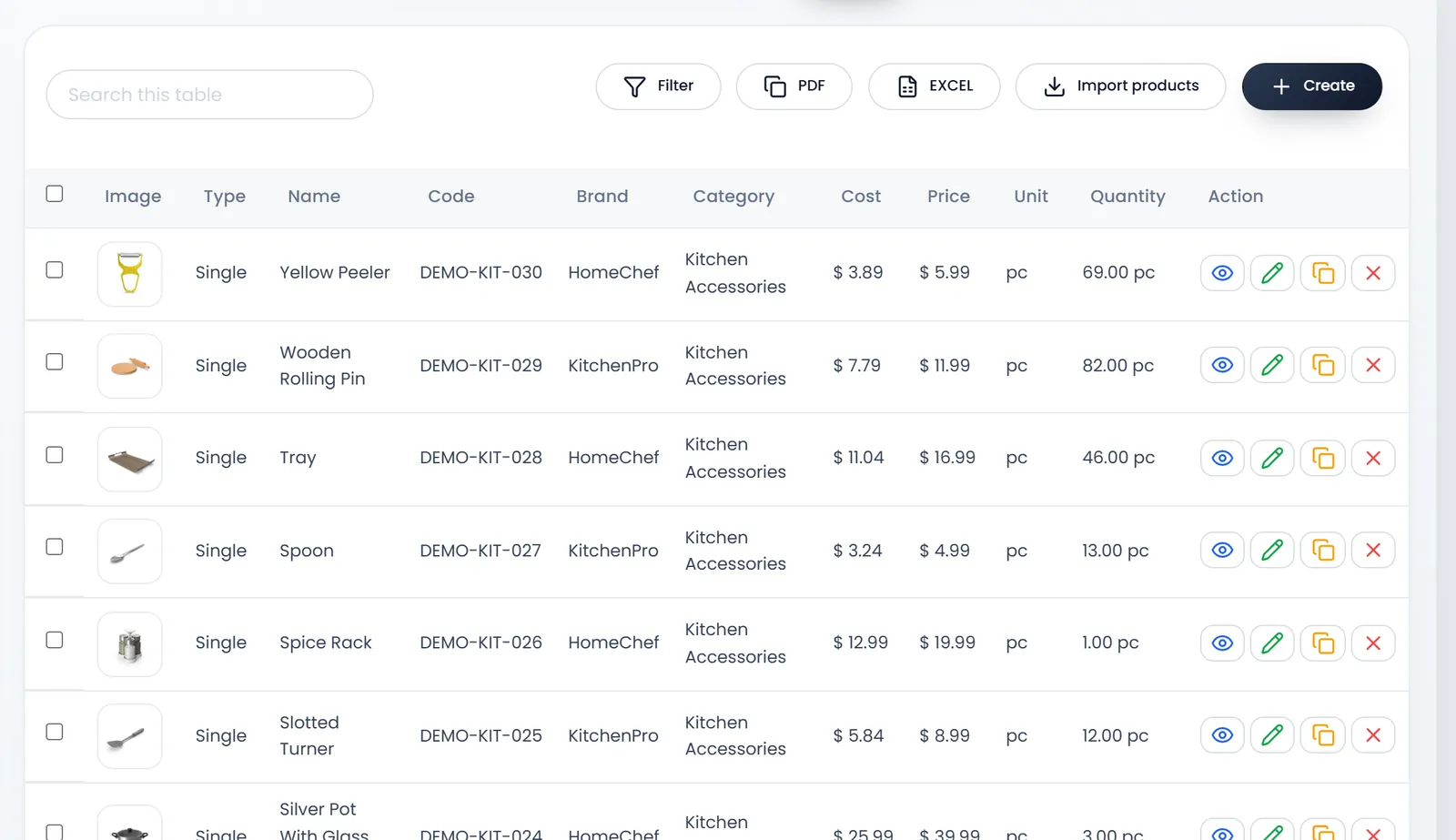Edit the Wooden Rolling Pin row
This screenshot has height=840, width=1456.
pos(1272,365)
